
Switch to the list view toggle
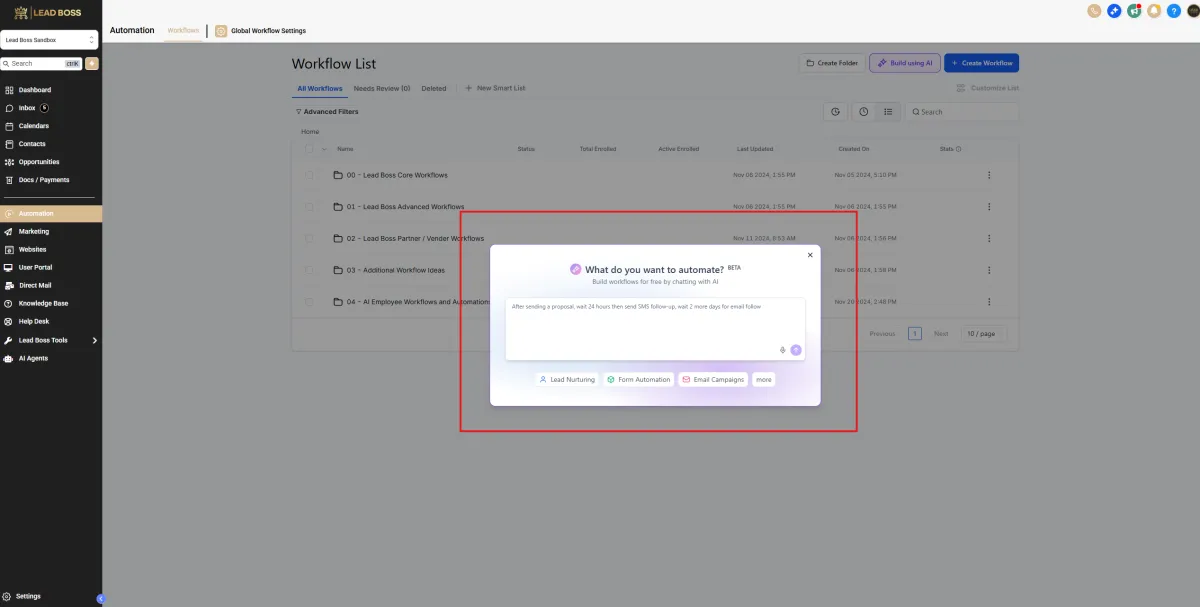click(888, 112)
